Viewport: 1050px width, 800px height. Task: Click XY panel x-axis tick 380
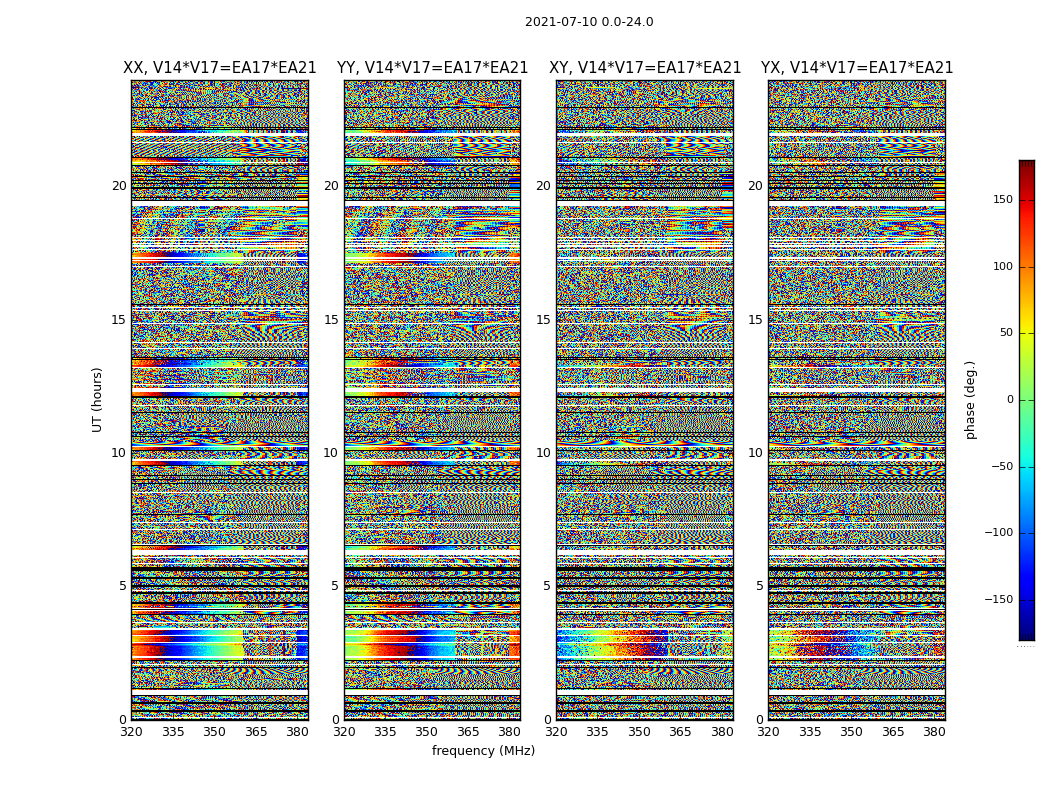(722, 732)
